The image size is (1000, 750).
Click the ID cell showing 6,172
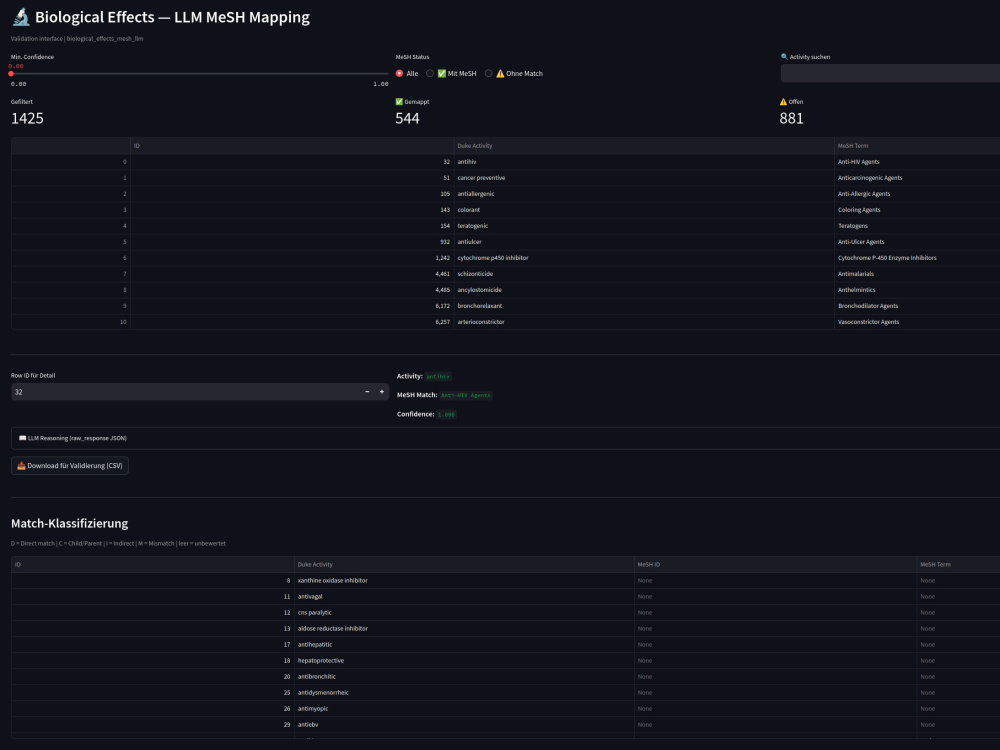point(292,305)
